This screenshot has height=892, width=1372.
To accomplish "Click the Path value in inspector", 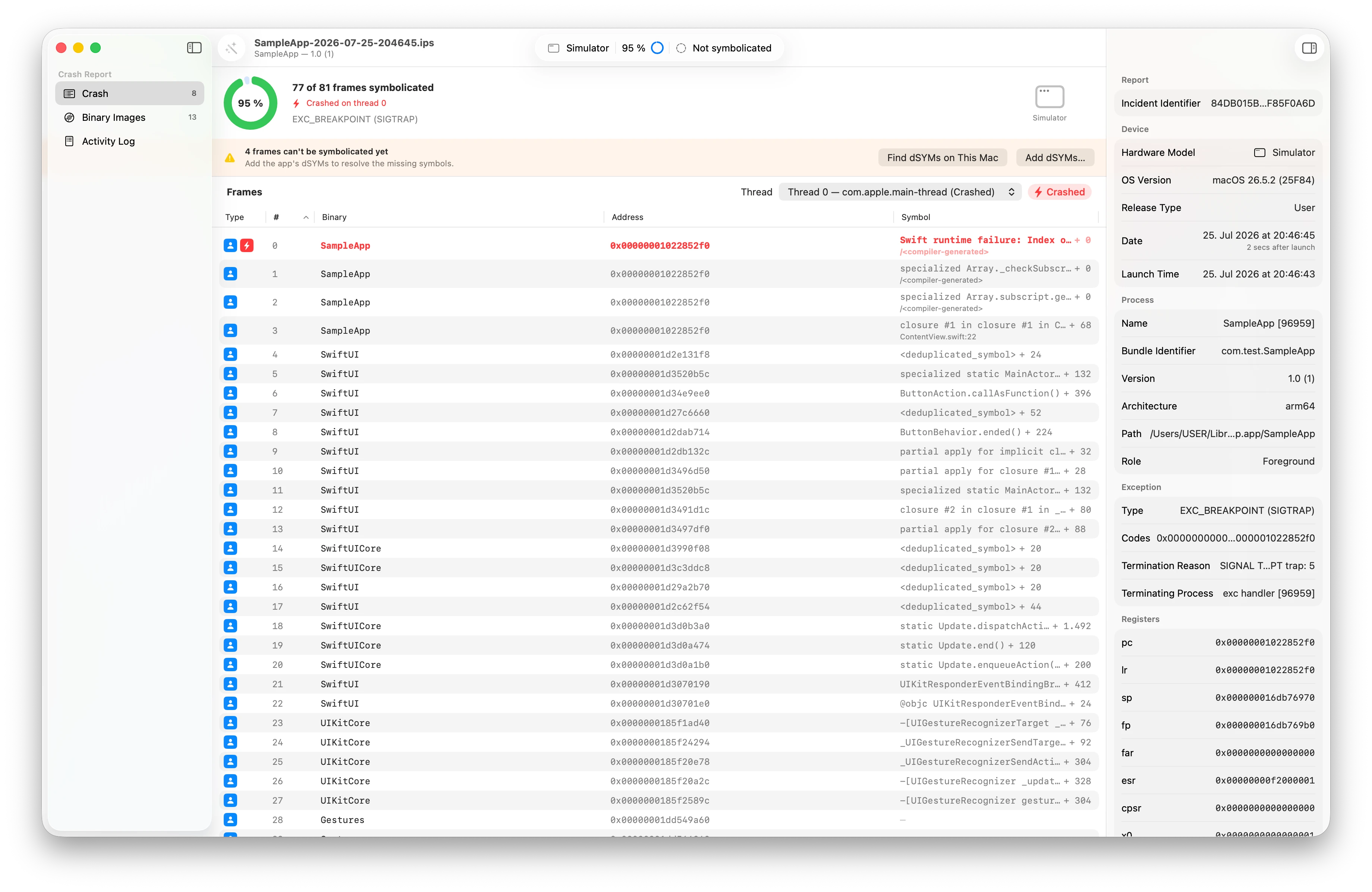I will pyautogui.click(x=1232, y=434).
